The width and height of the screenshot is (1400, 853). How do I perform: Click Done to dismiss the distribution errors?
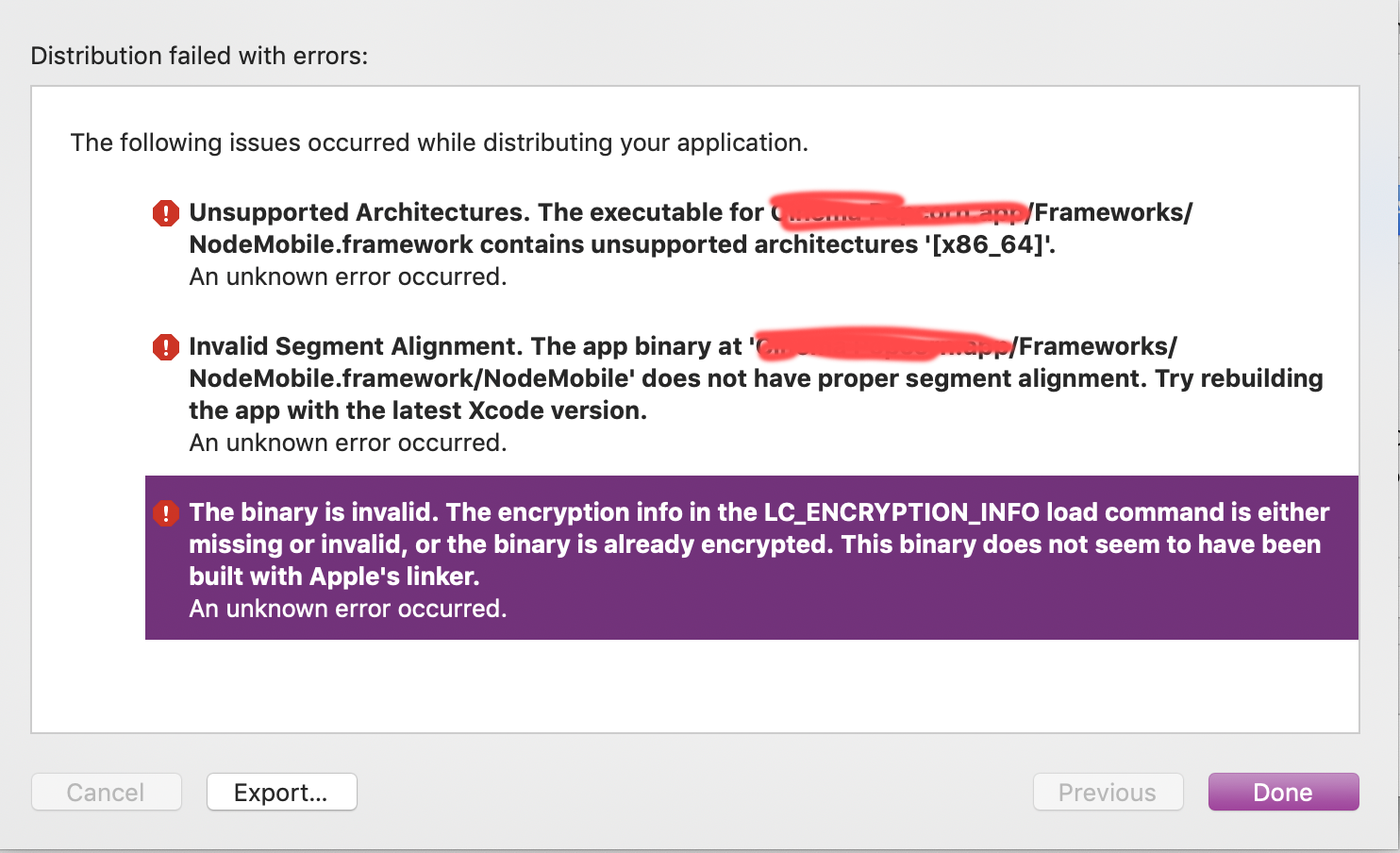tap(1283, 792)
